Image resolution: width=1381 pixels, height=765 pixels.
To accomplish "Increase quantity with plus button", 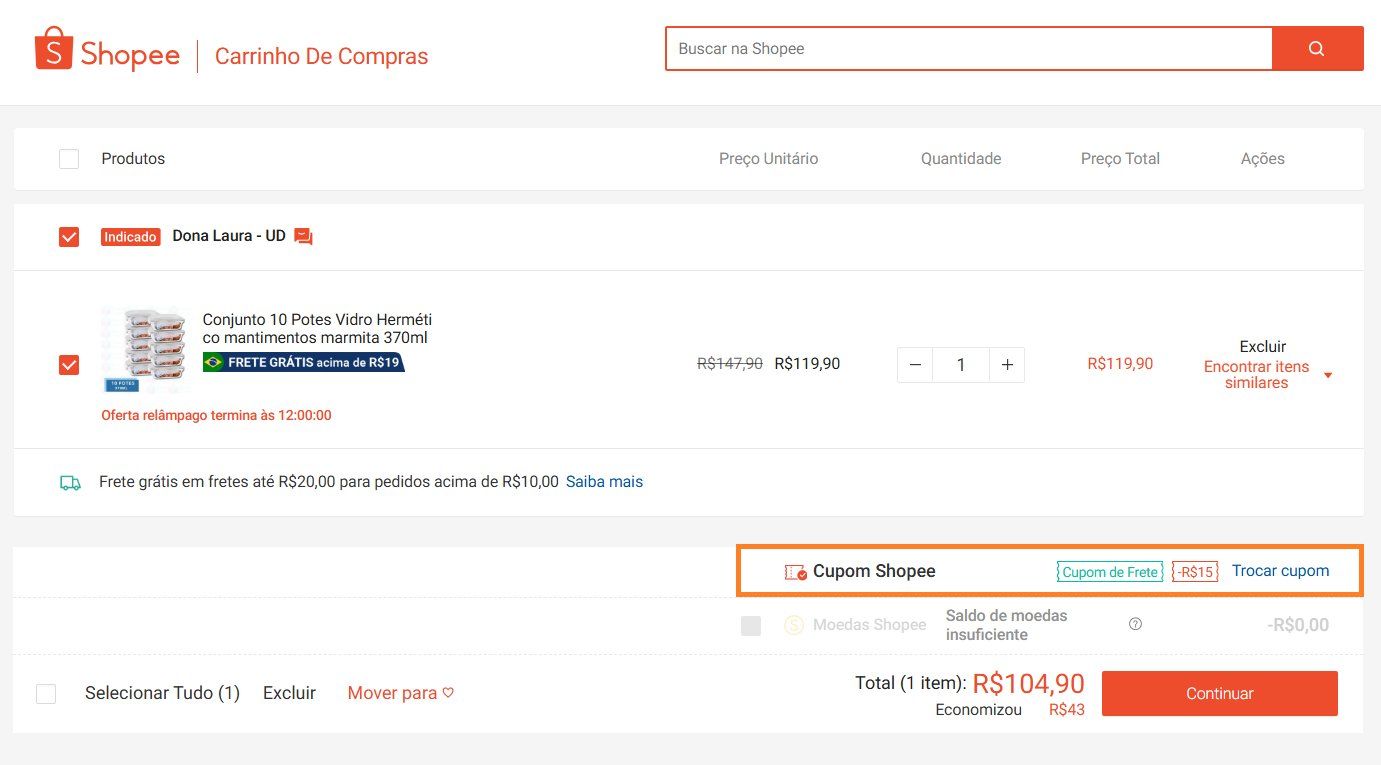I will click(x=1007, y=365).
